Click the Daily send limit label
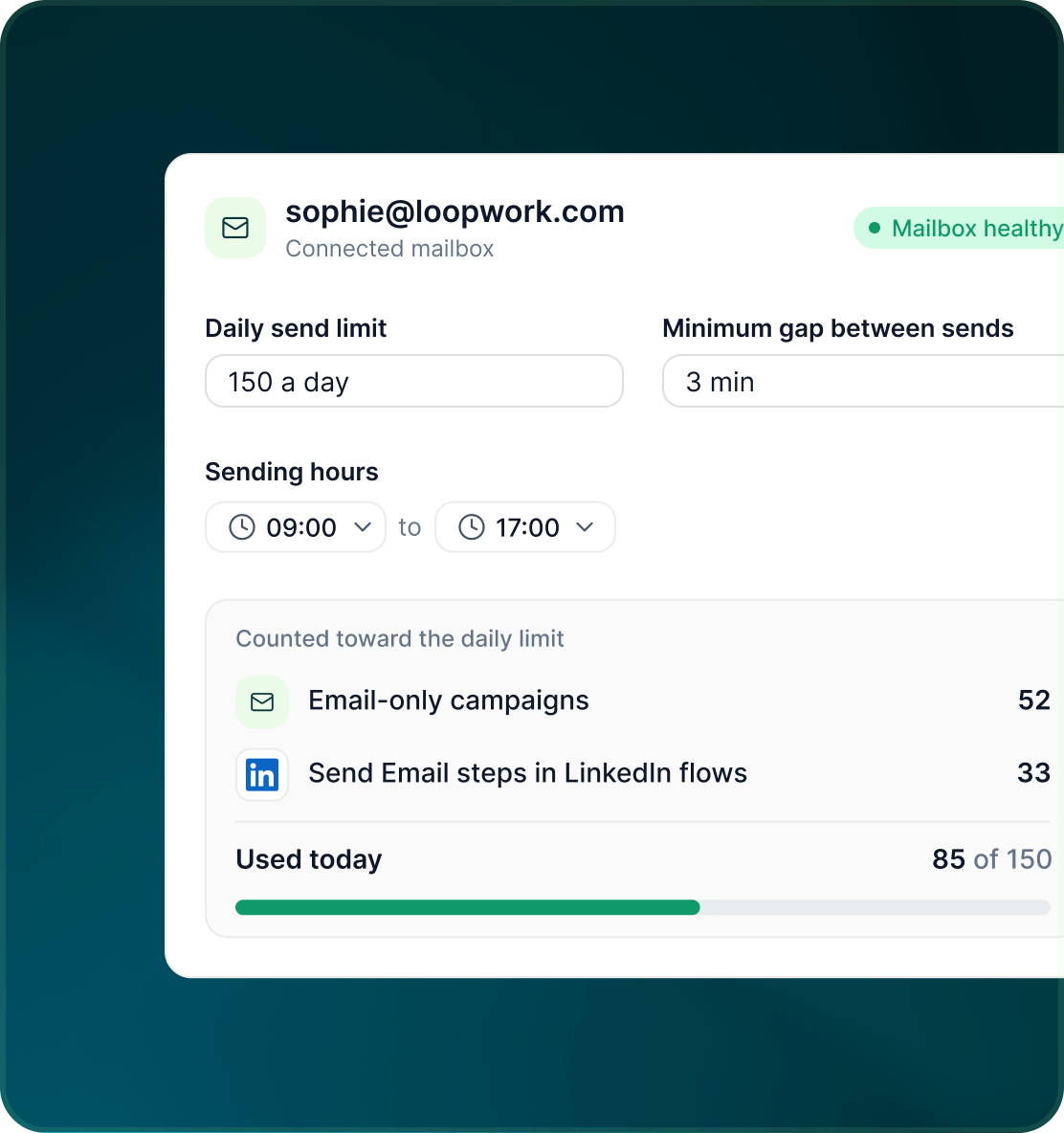Image resolution: width=1064 pixels, height=1133 pixels. (296, 328)
